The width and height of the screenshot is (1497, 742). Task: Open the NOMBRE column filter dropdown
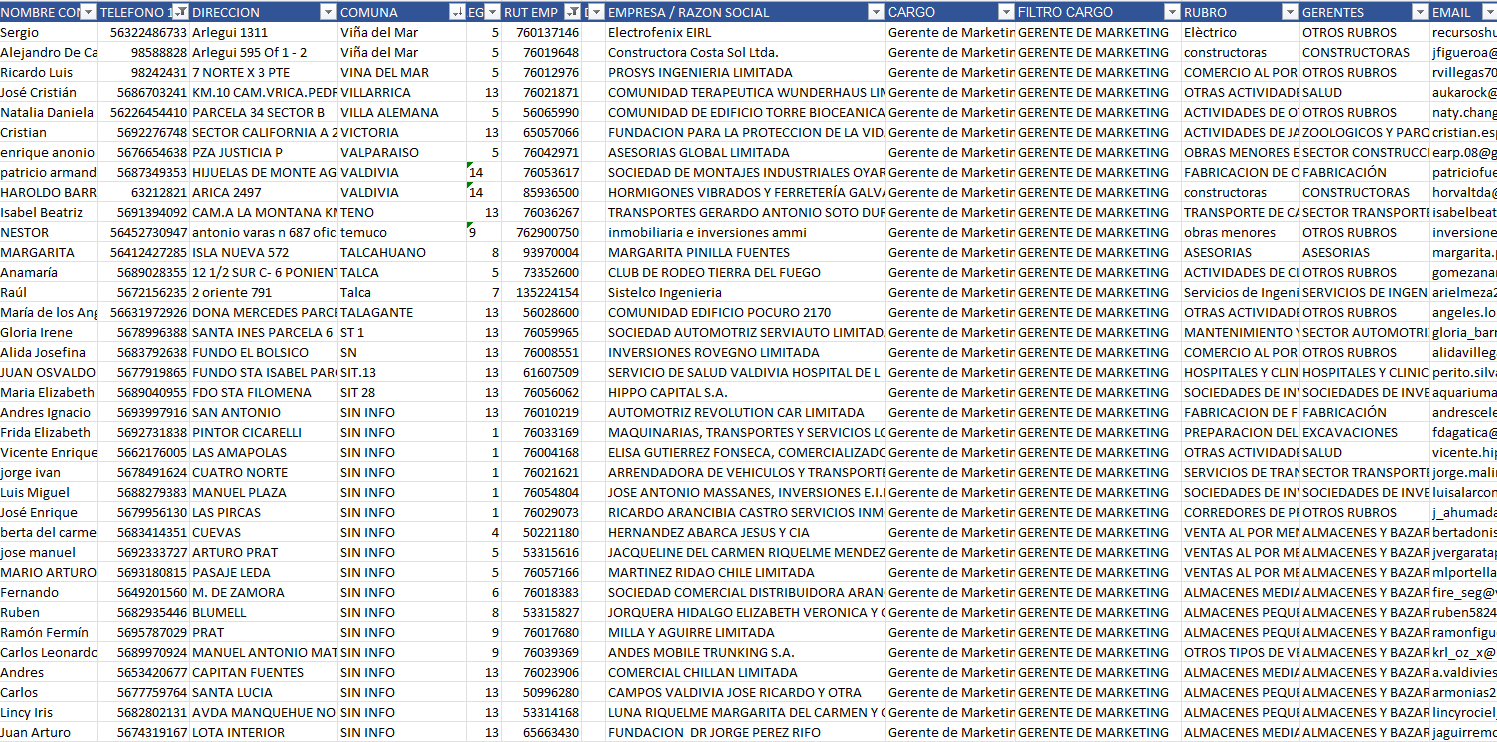[x=88, y=12]
